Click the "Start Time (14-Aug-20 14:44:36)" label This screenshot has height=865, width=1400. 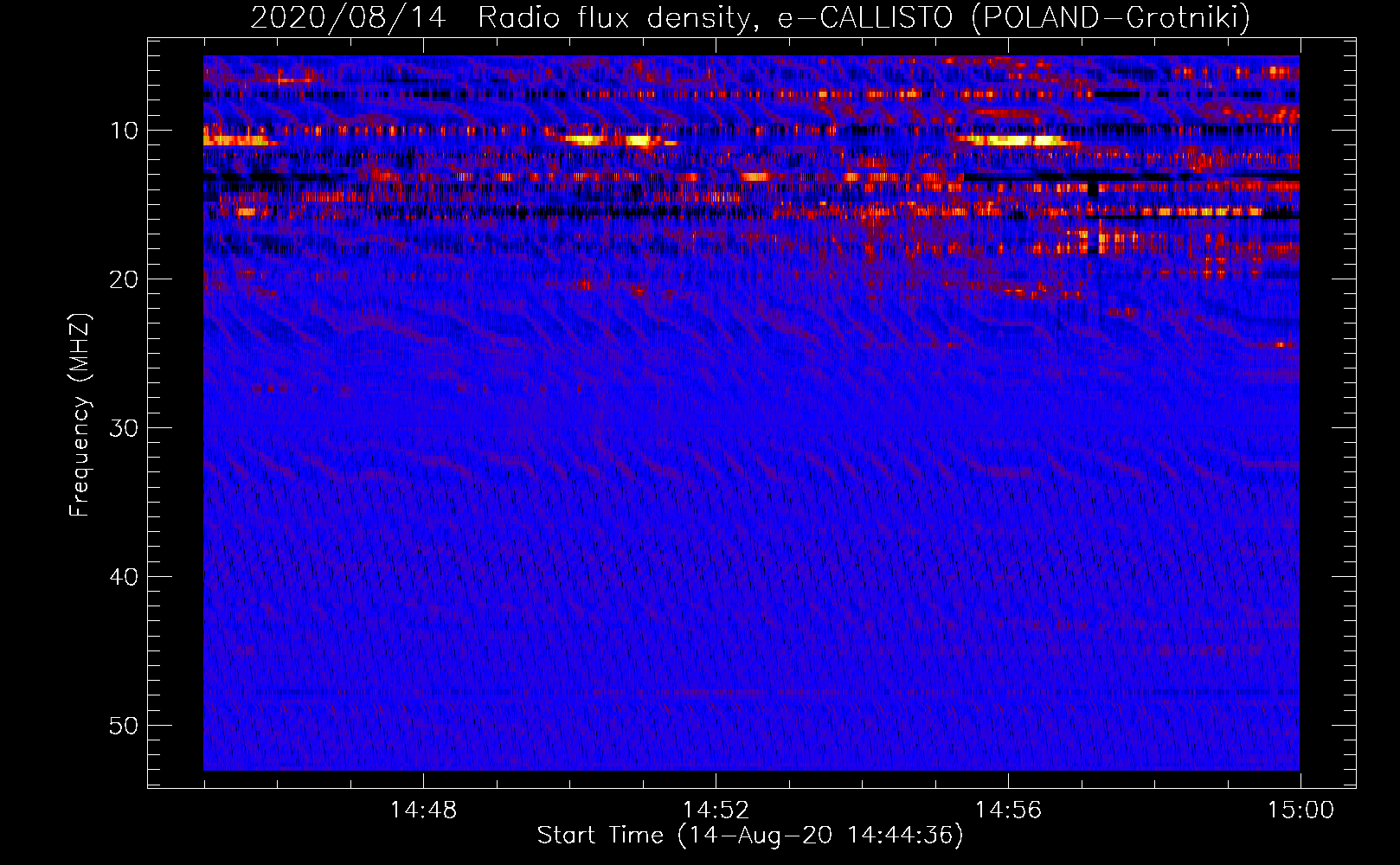point(750,836)
